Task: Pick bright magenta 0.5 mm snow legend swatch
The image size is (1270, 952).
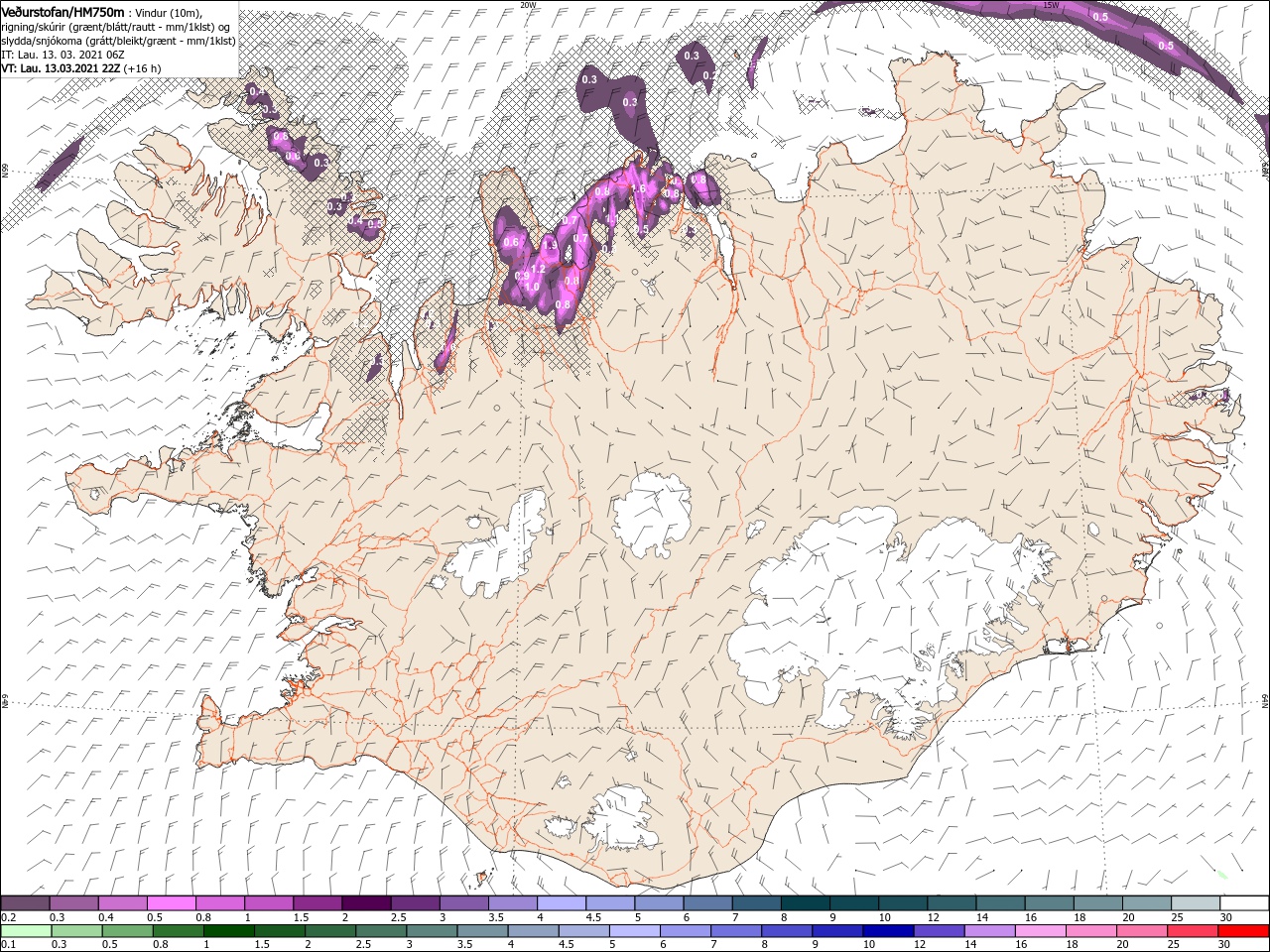Action: (171, 903)
